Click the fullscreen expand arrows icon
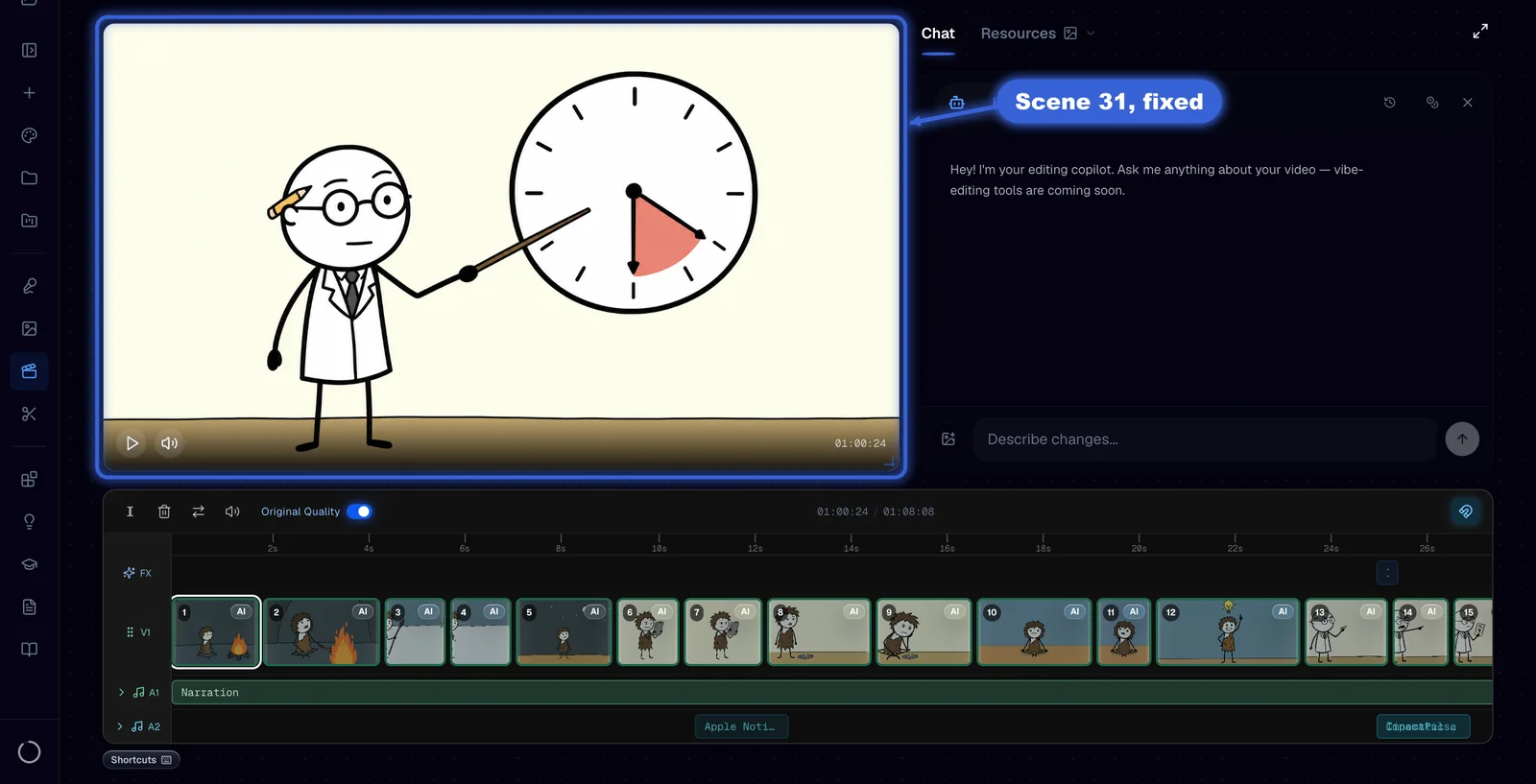1536x784 pixels. click(x=1480, y=31)
